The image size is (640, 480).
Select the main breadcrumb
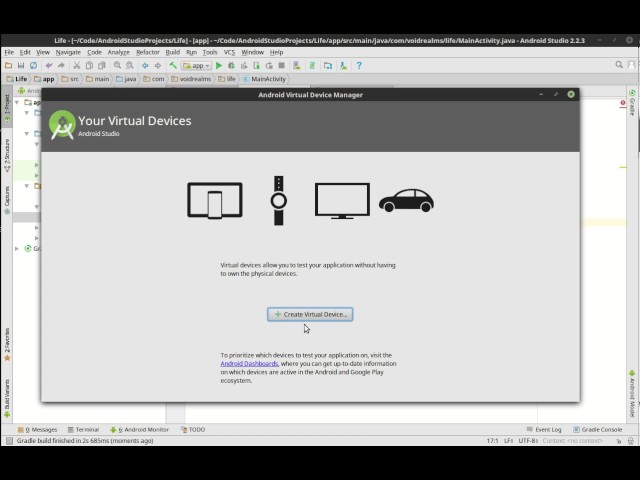point(98,79)
